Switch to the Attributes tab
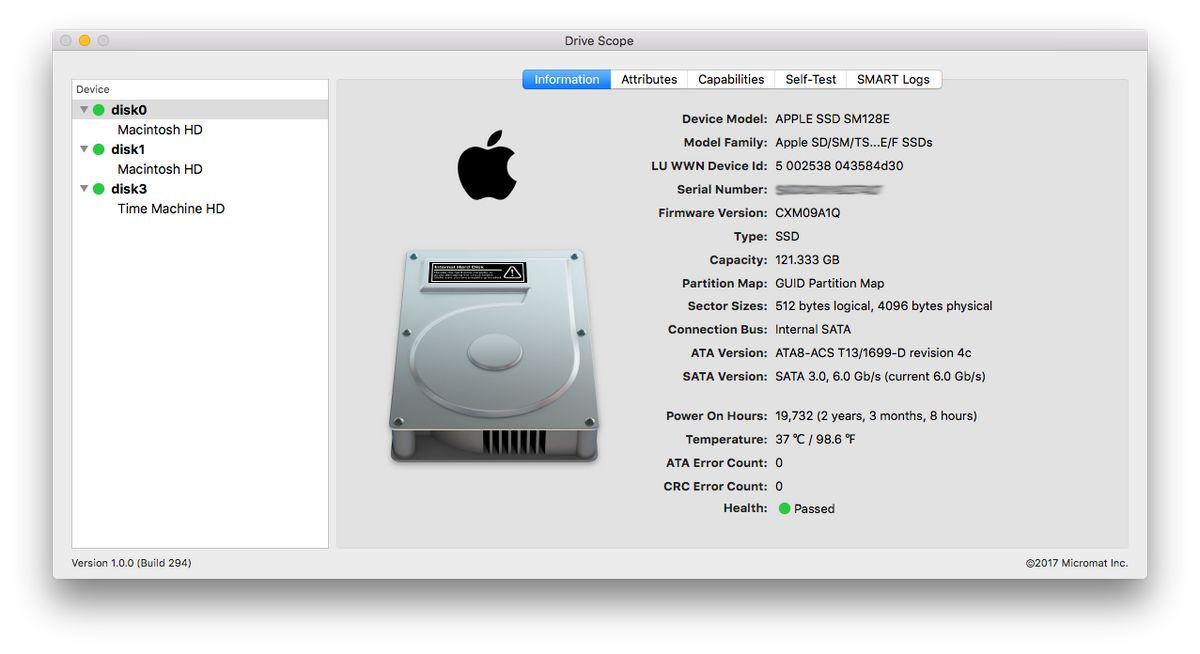 point(649,80)
